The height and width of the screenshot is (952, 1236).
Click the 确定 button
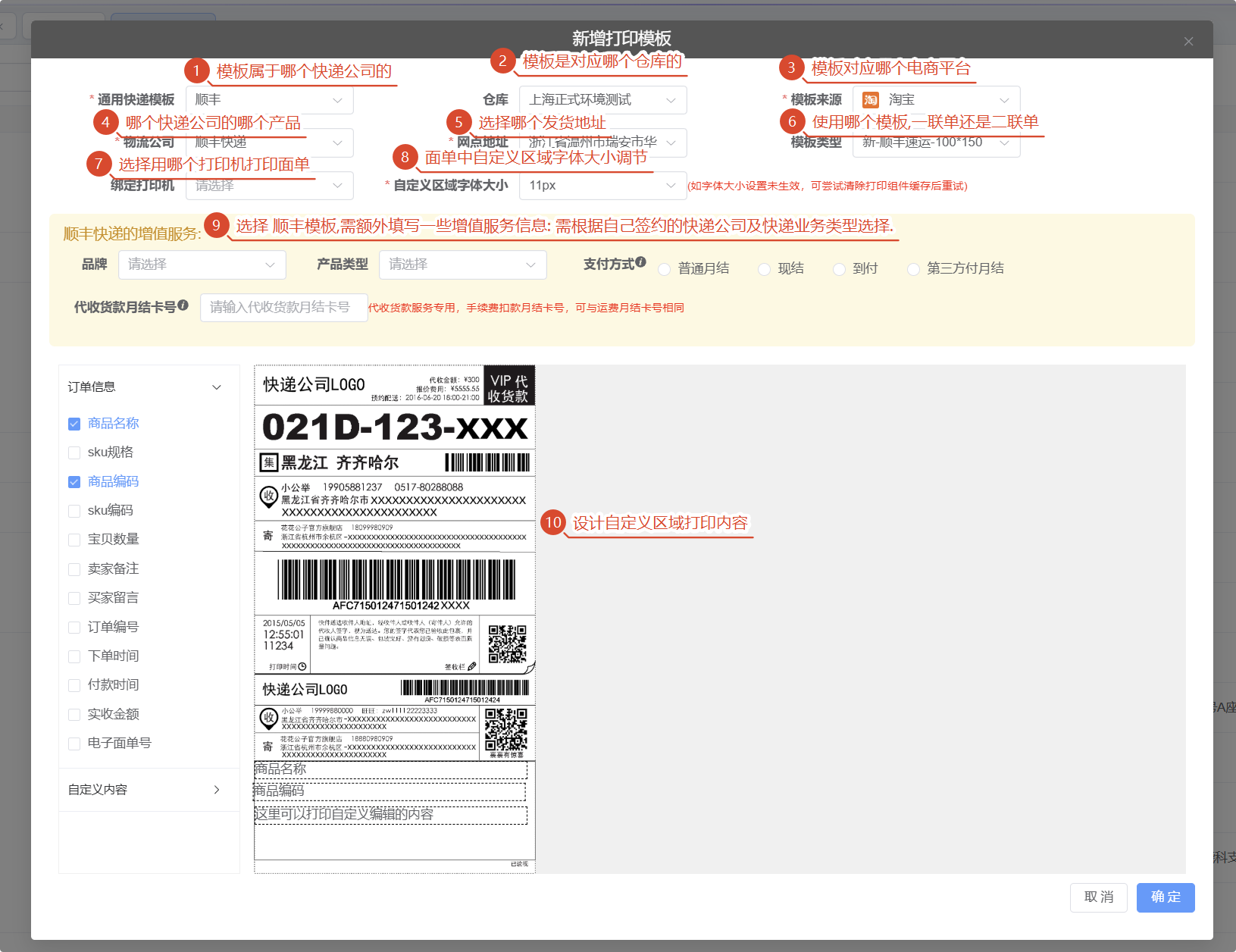[x=1166, y=897]
